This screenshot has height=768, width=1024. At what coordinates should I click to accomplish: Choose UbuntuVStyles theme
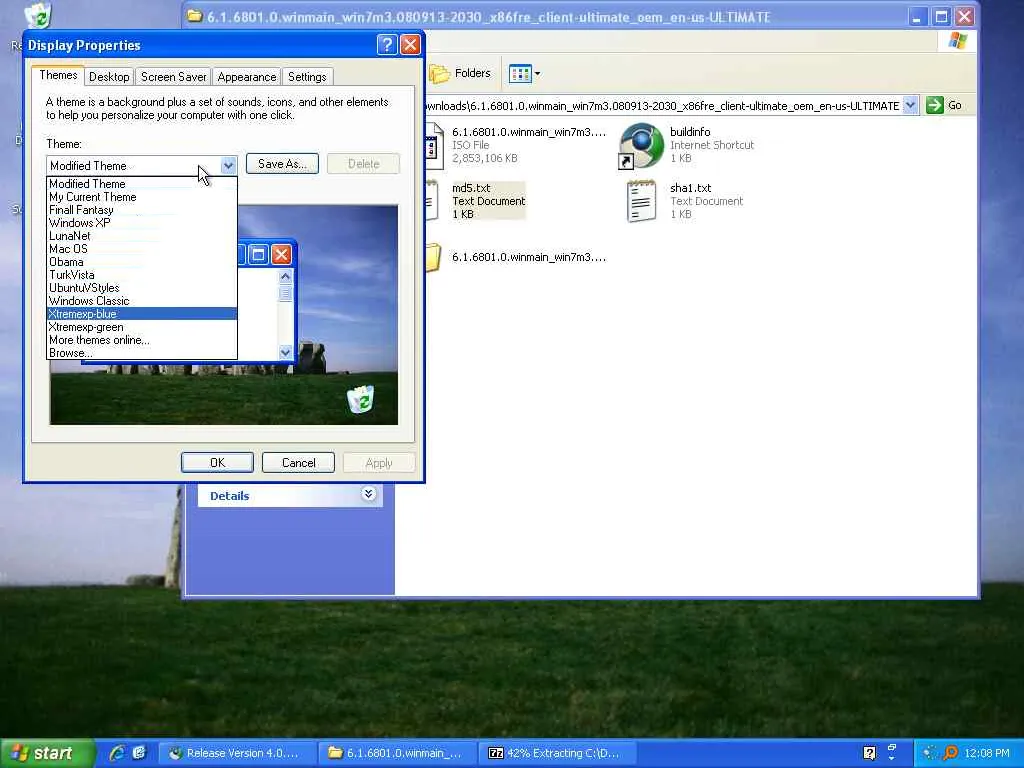pos(142,288)
